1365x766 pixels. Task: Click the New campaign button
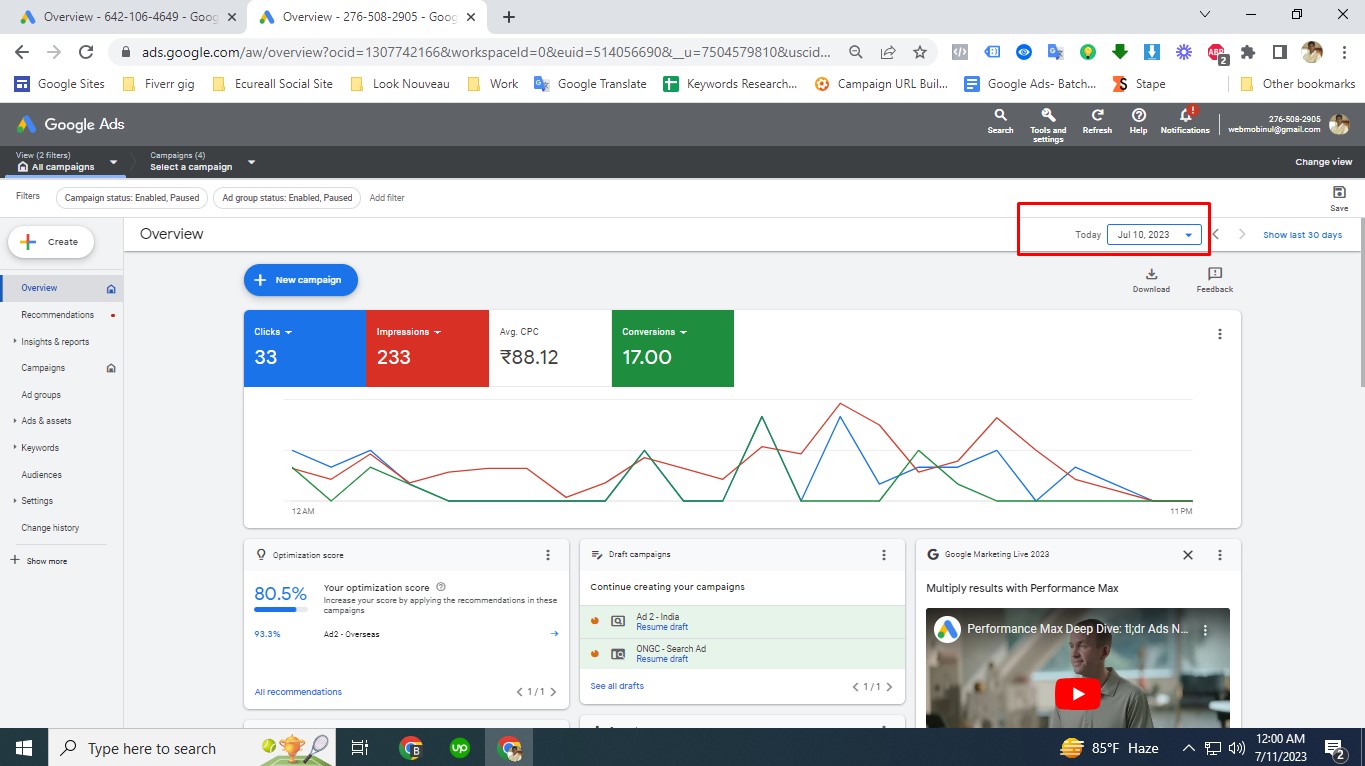[x=300, y=280]
